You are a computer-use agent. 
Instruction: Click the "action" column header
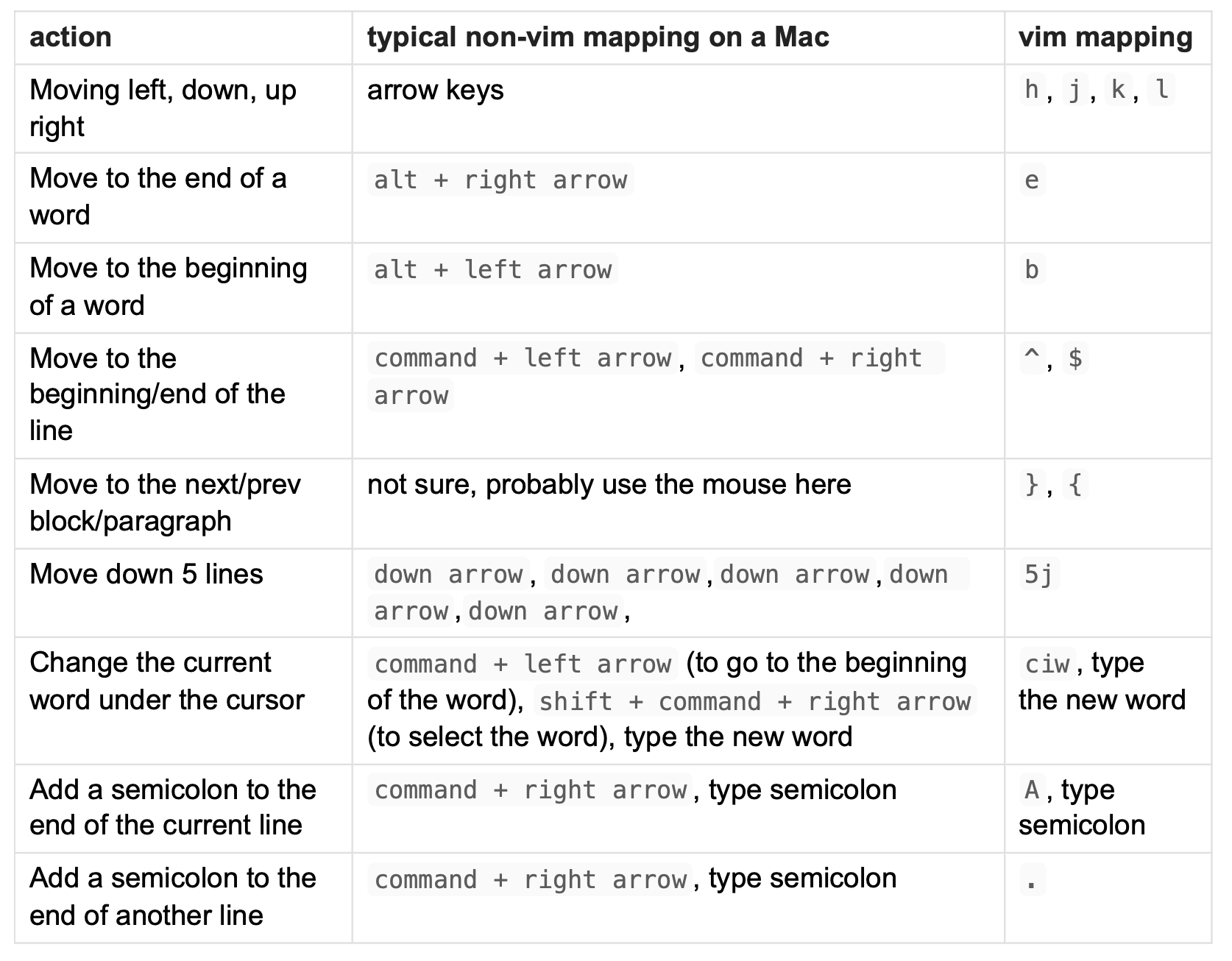71,38
